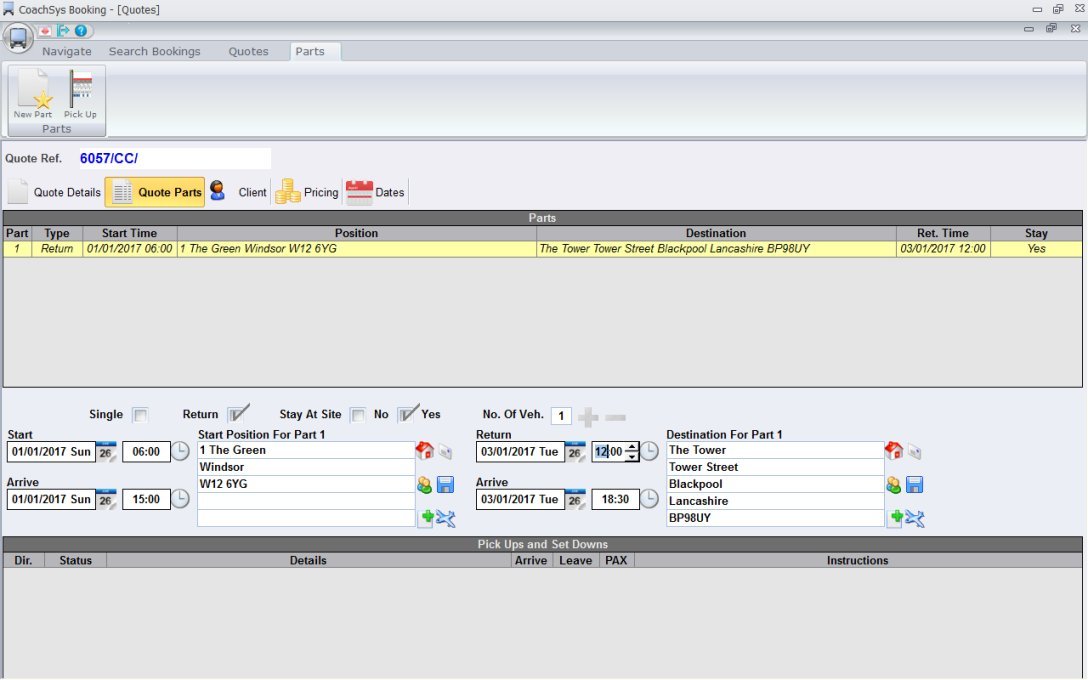This screenshot has width=1088, height=680.
Task: Click the Ret. Time column header
Action: tap(943, 233)
